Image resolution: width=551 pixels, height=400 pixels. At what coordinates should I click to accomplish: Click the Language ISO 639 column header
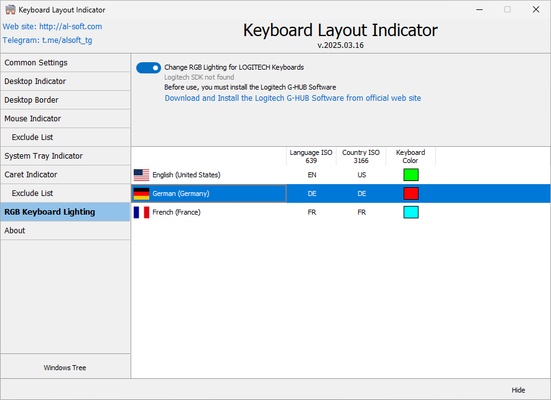311,156
